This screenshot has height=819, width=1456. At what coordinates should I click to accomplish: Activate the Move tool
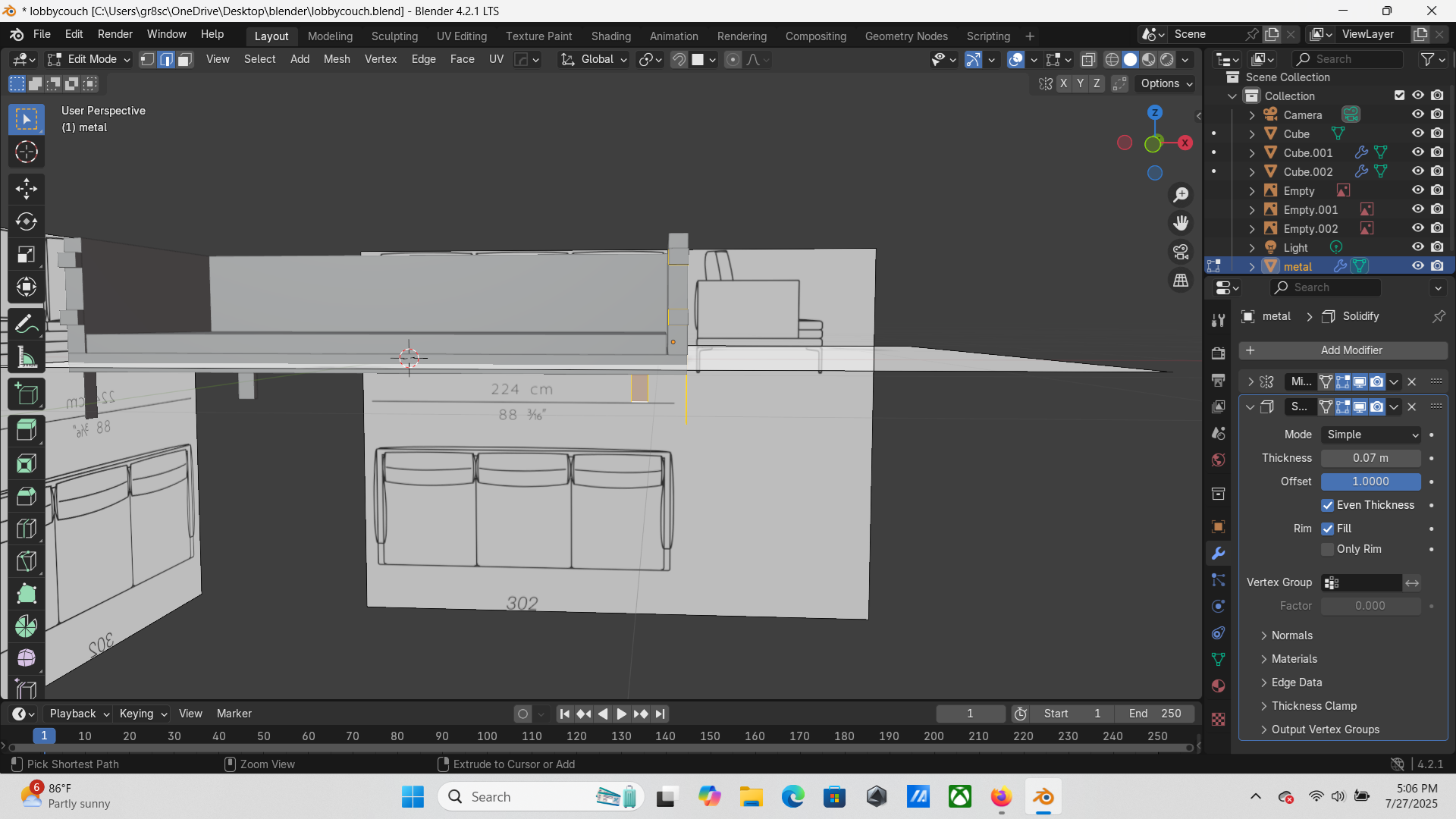tap(27, 188)
